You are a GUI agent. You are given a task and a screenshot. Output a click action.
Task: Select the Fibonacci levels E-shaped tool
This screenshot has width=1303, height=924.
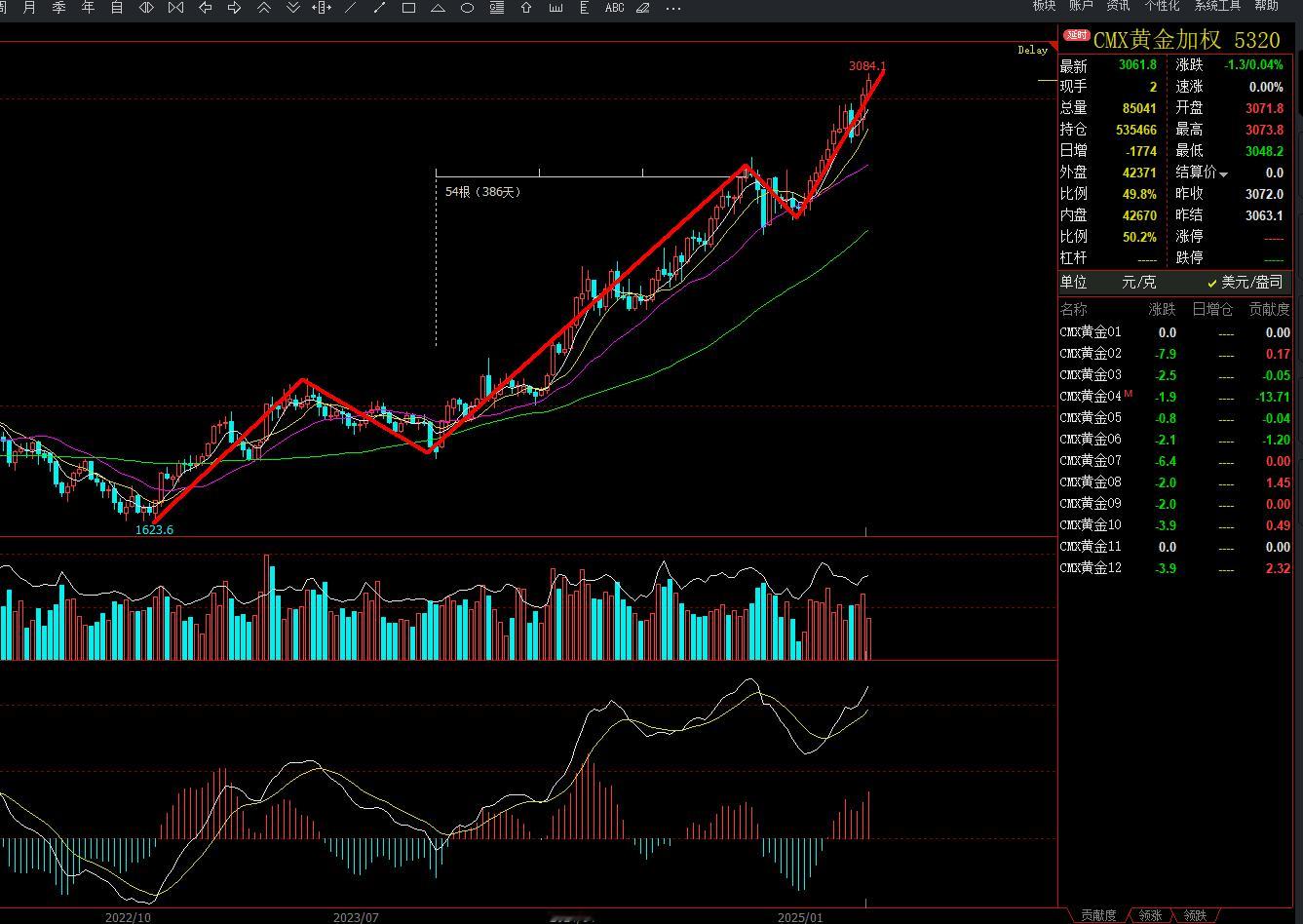[x=585, y=7]
